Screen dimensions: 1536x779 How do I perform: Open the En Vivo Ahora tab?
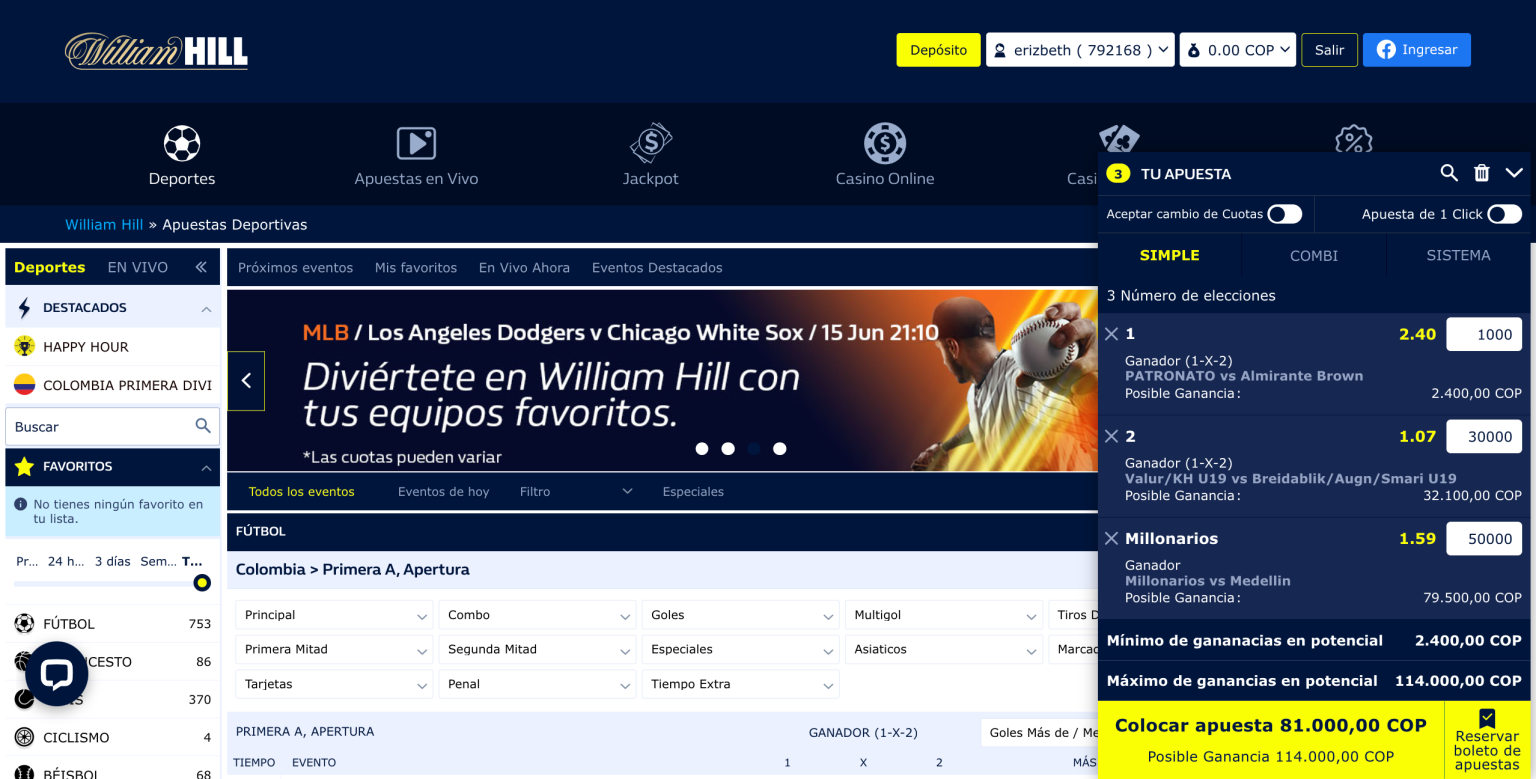coord(524,268)
